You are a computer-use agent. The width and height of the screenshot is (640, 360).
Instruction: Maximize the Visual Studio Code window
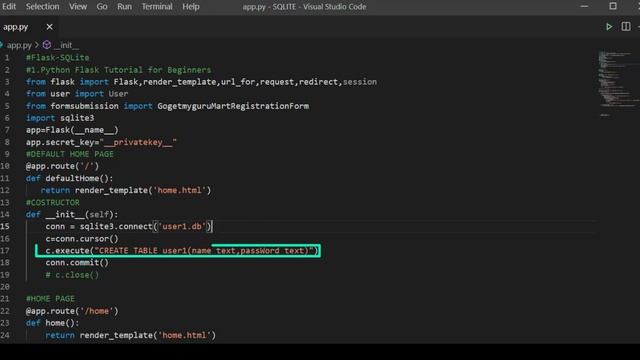(x=613, y=6)
